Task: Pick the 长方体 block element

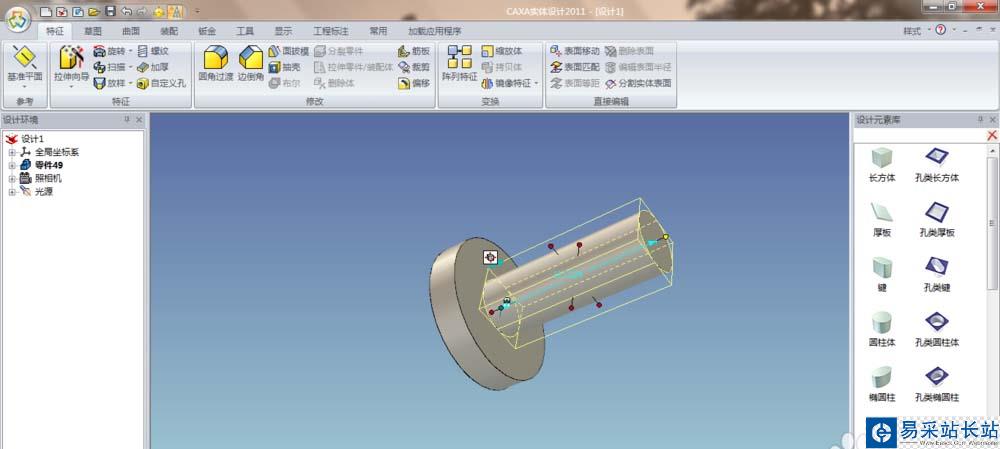Action: [882, 165]
